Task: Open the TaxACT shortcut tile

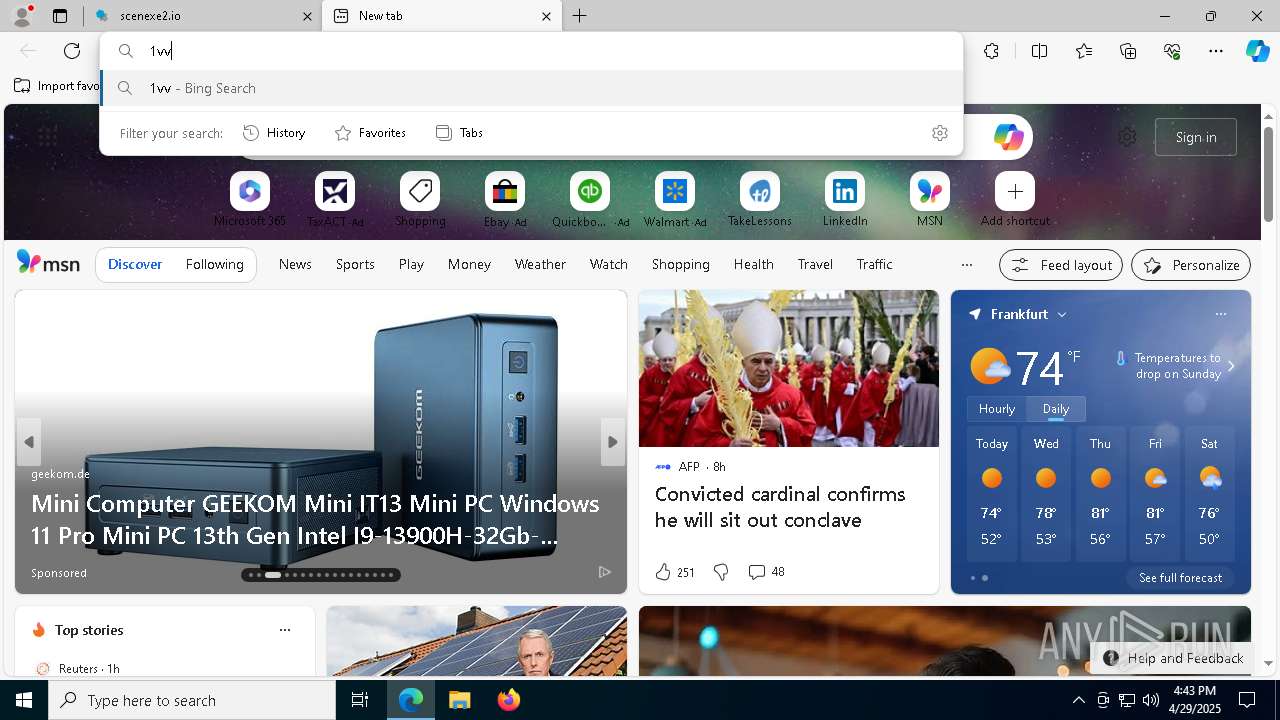Action: coord(335,191)
